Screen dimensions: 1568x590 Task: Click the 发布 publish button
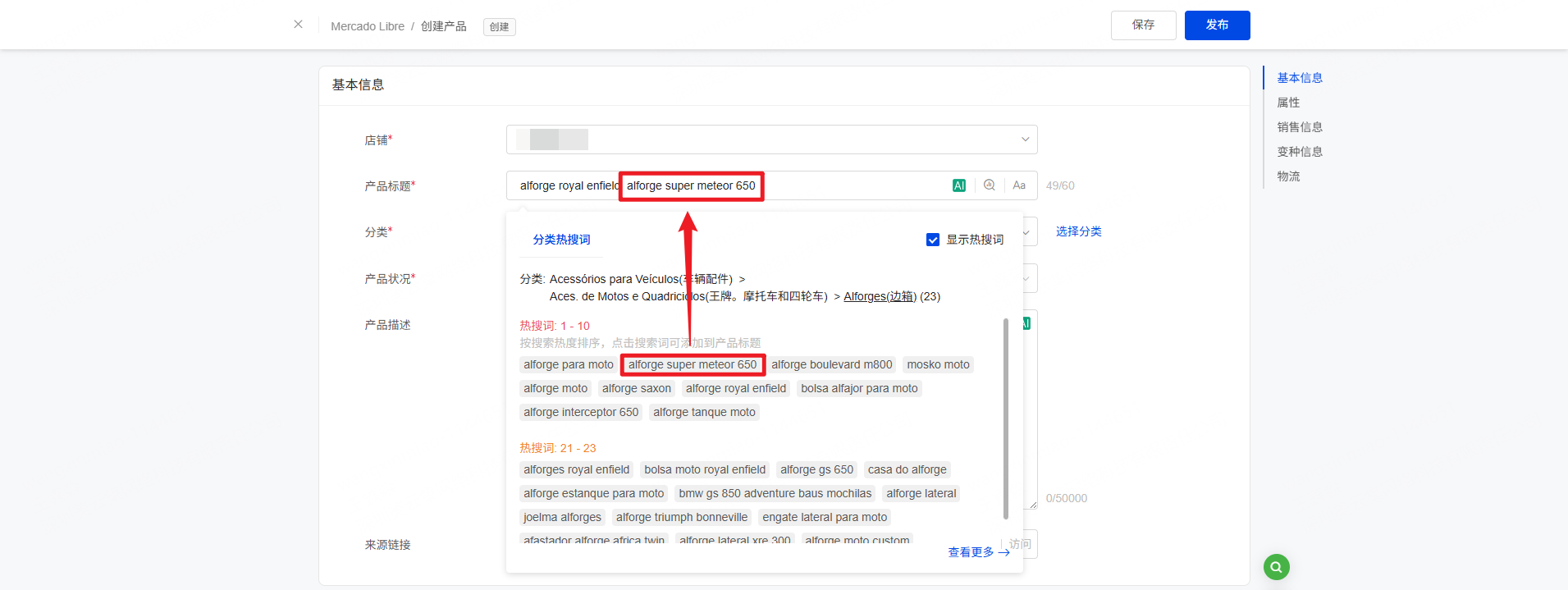pyautogui.click(x=1217, y=25)
